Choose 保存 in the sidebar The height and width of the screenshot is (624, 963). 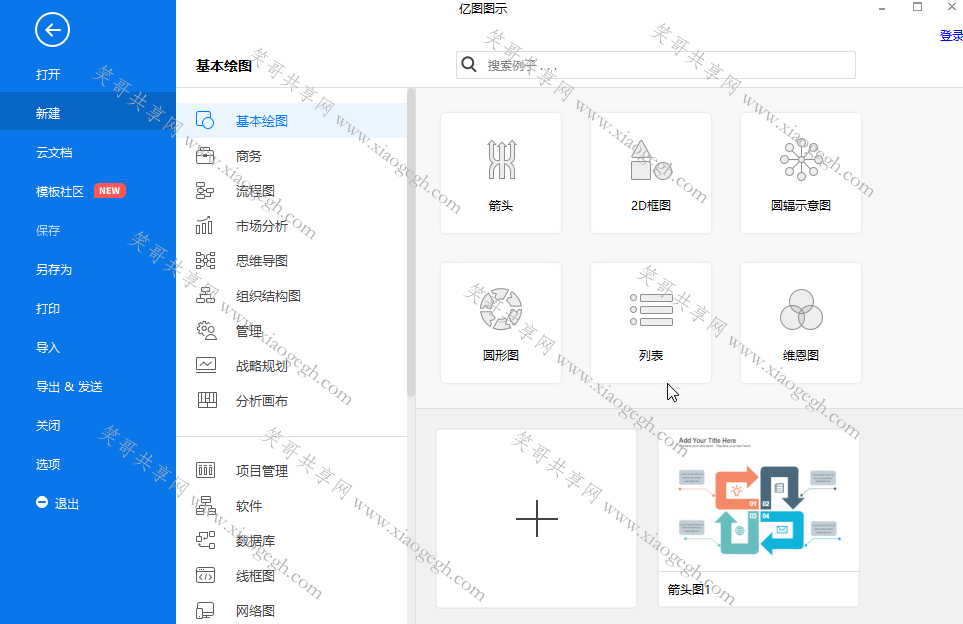pos(48,230)
